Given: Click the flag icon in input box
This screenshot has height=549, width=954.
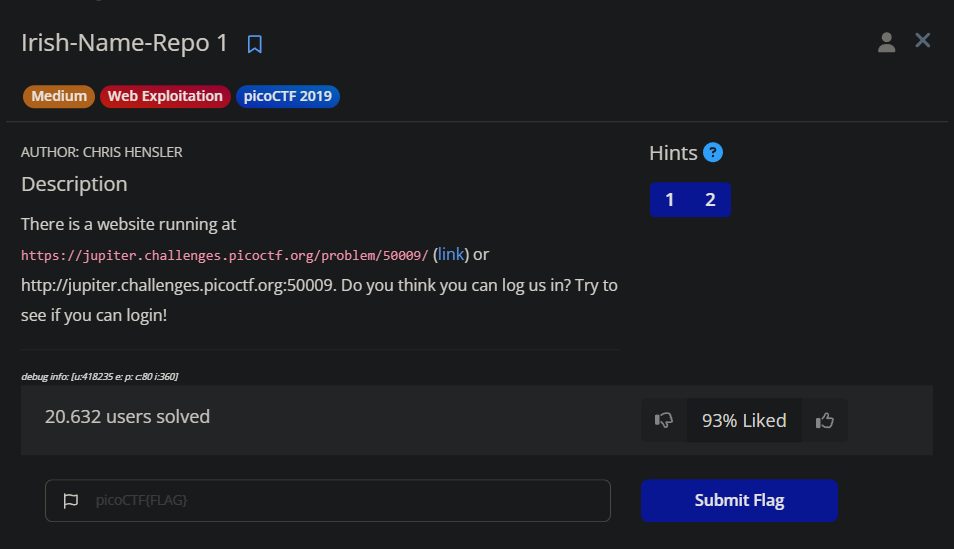Looking at the screenshot, I should (71, 500).
